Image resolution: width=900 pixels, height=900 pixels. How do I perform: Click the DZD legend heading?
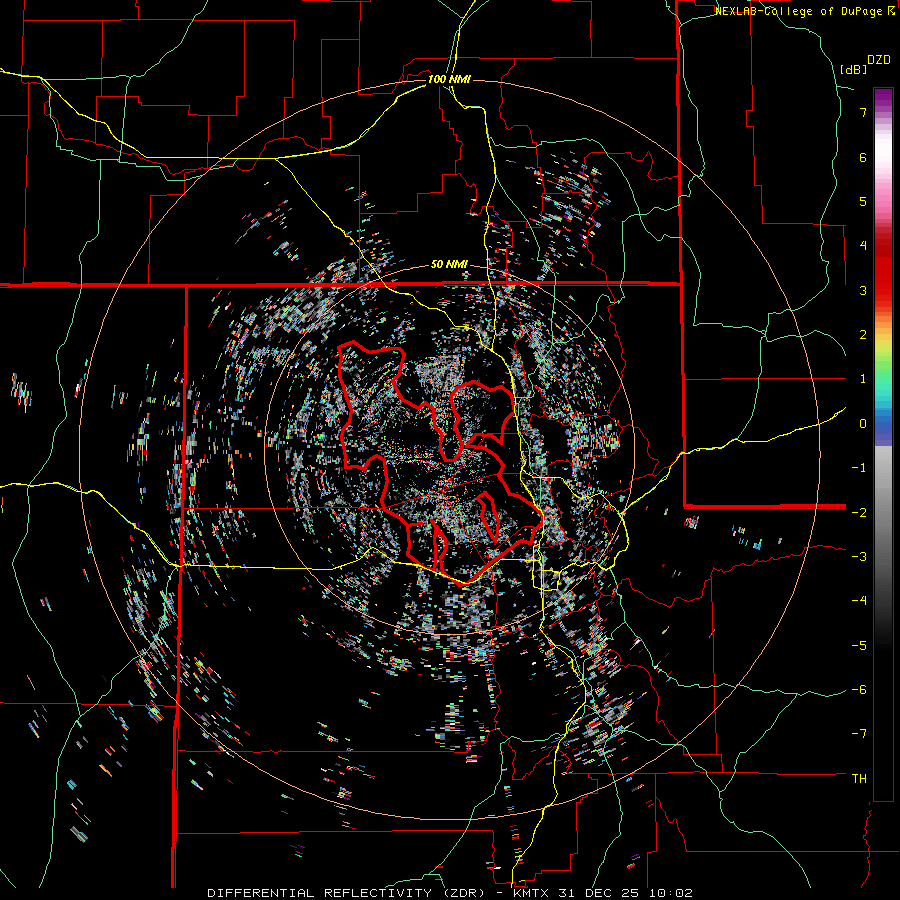(x=879, y=60)
